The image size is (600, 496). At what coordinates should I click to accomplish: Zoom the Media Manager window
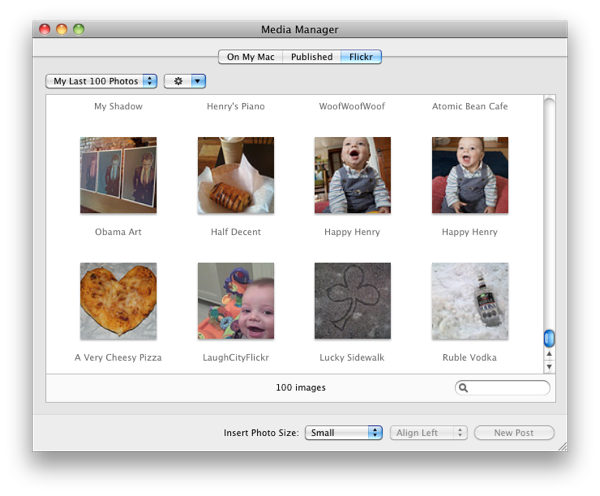79,29
